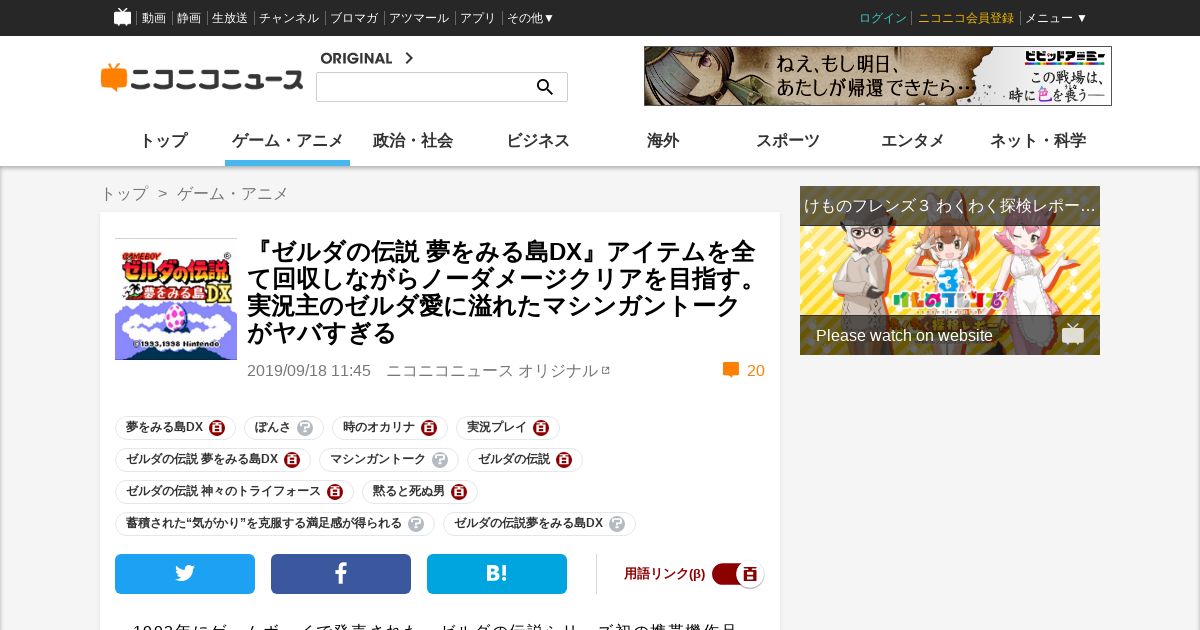Click the 時のオカリナ tag text
1200x630 pixels.
[x=379, y=428]
